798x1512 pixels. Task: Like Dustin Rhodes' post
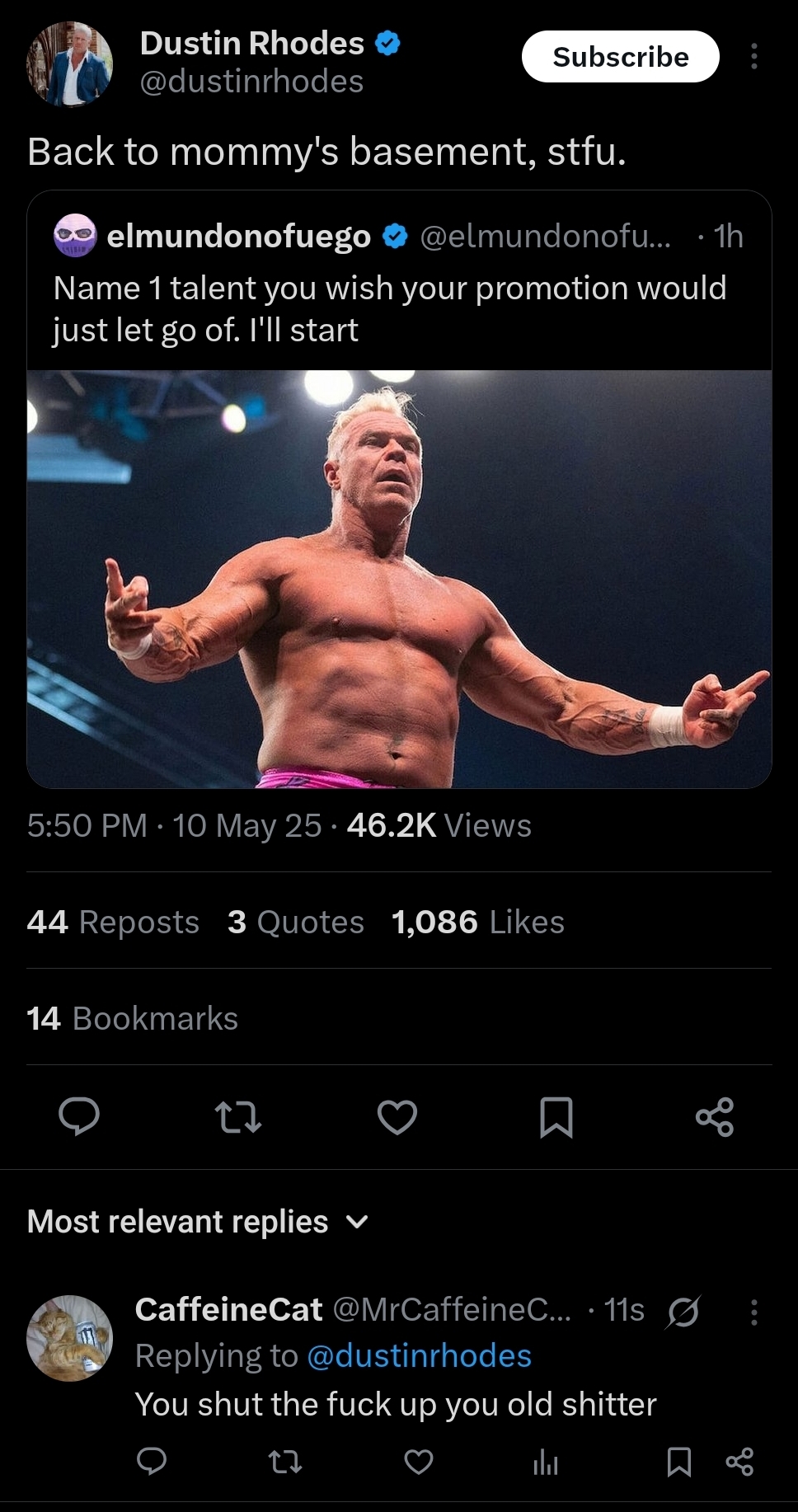click(x=397, y=1117)
